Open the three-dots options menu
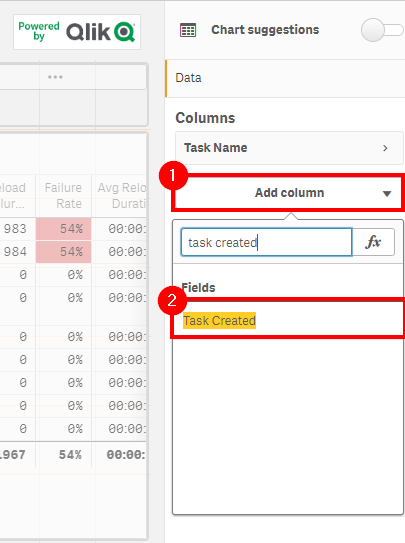 pos(55,77)
